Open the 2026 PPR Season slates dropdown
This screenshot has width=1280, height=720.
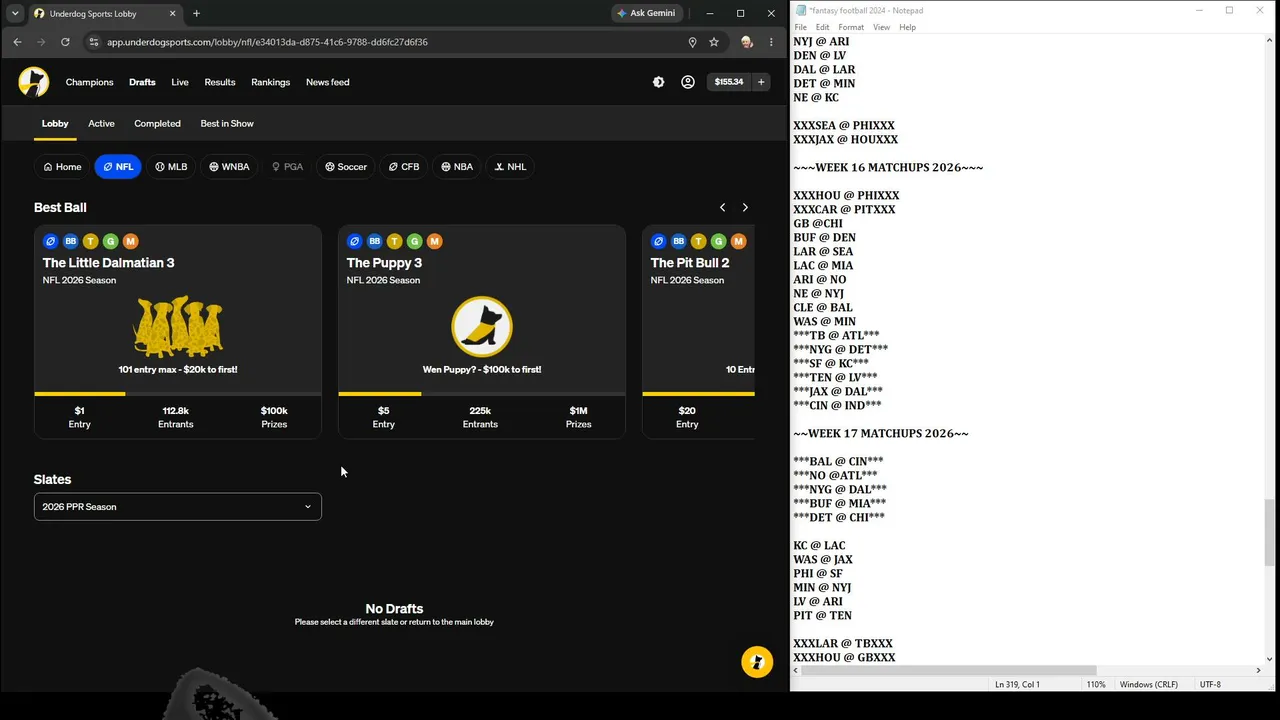click(178, 507)
